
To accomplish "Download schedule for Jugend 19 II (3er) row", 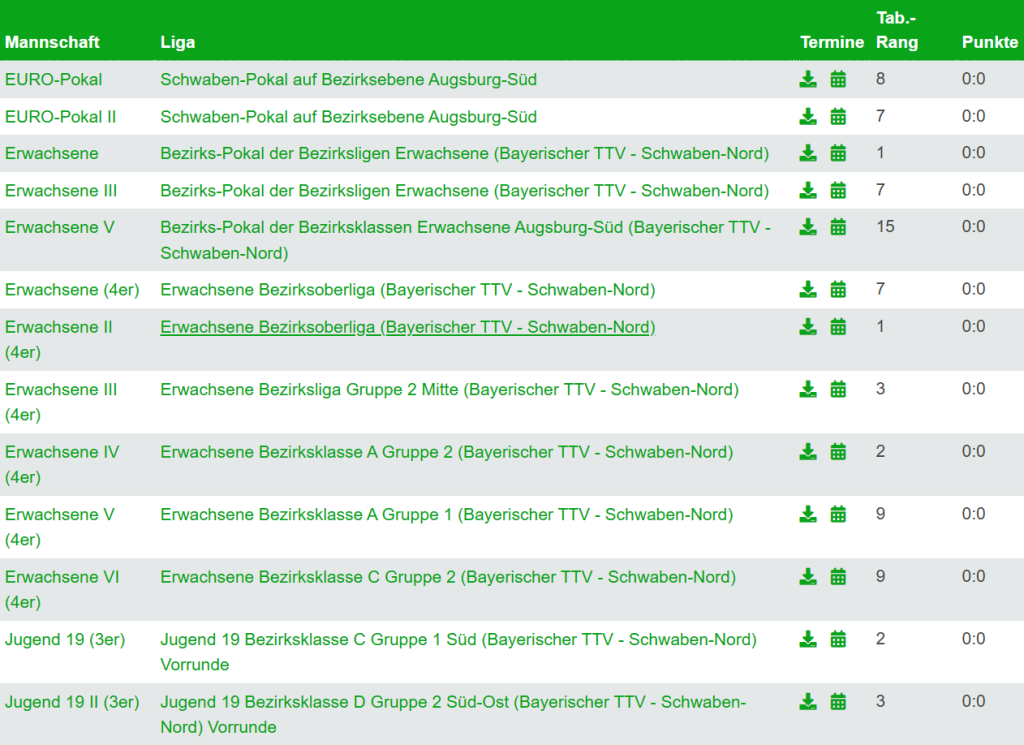I will pos(808,702).
